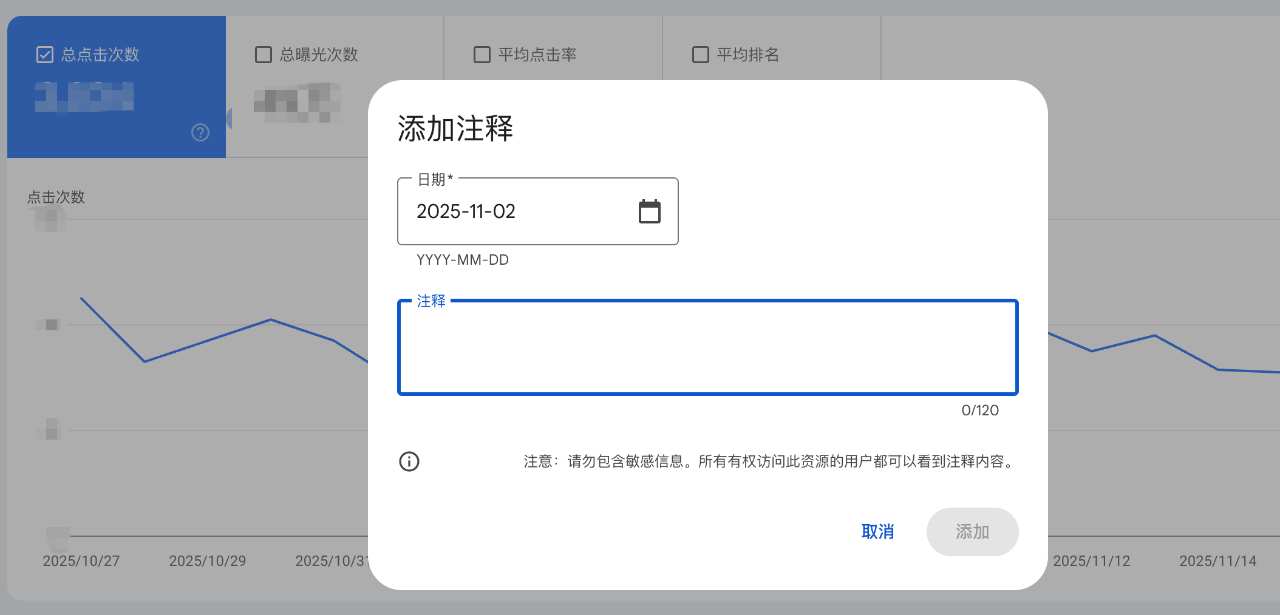This screenshot has height=615, width=1280.
Task: Enable the 平均点击率 checkbox
Action: click(x=482, y=54)
